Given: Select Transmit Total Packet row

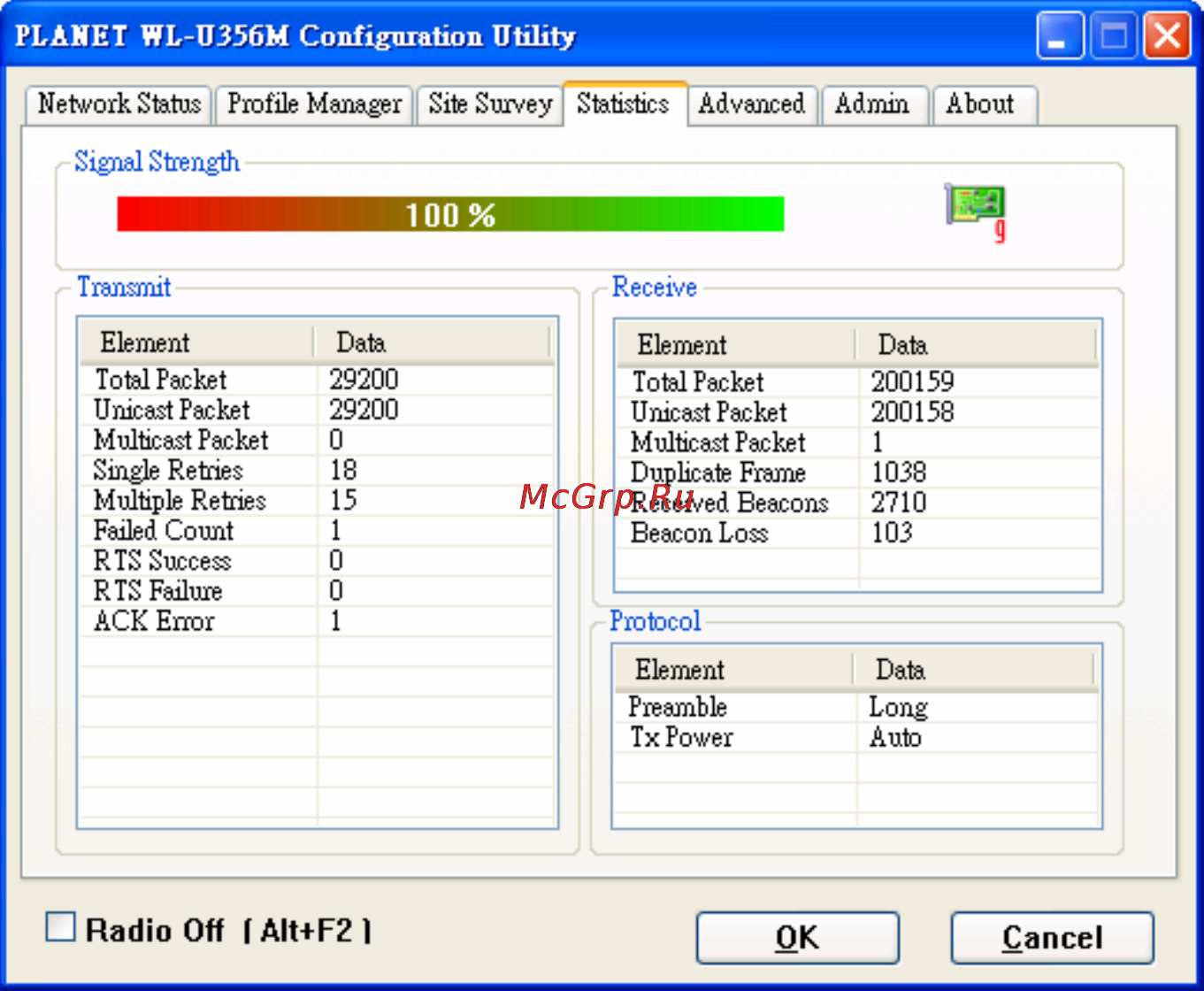Looking at the screenshot, I should click(317, 380).
